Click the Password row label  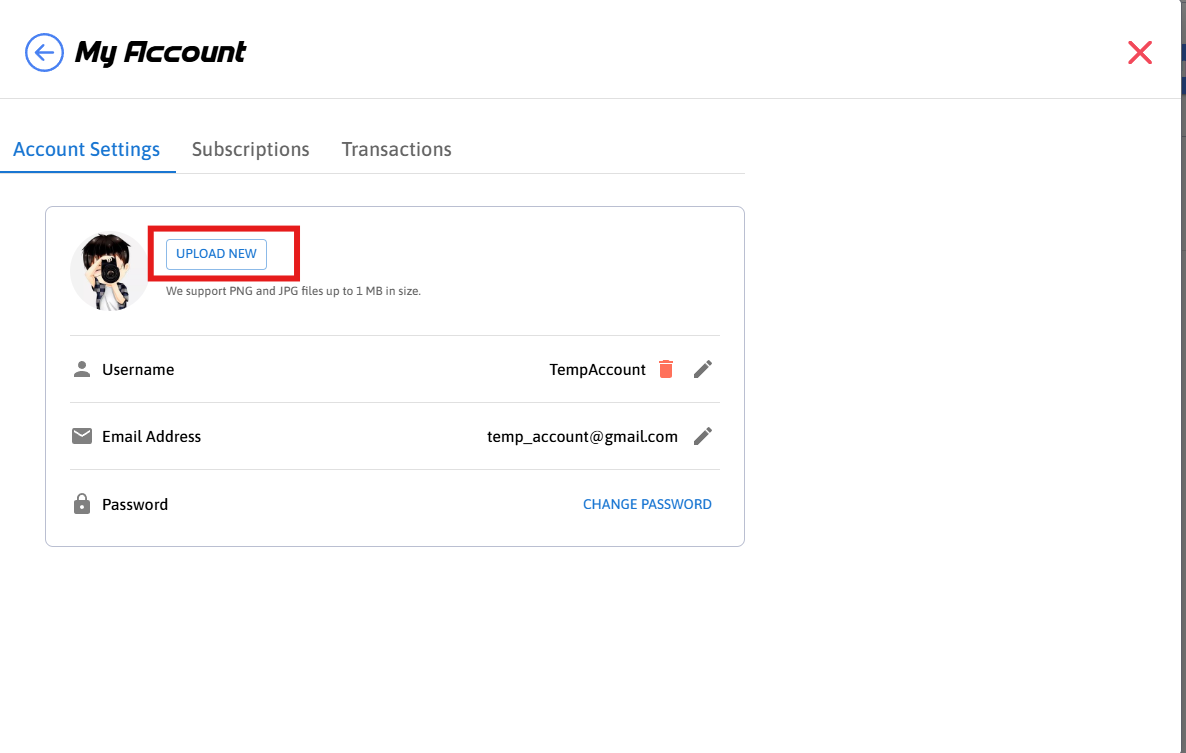point(135,504)
